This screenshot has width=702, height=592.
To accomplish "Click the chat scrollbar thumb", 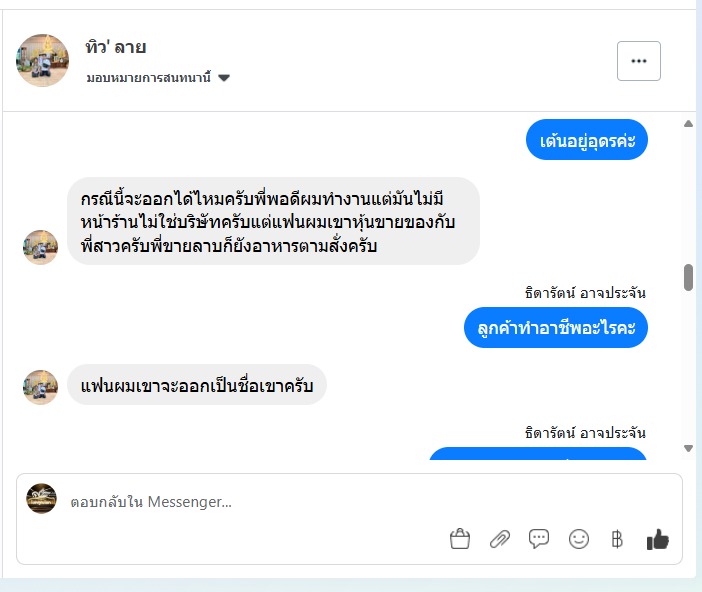I will (688, 277).
